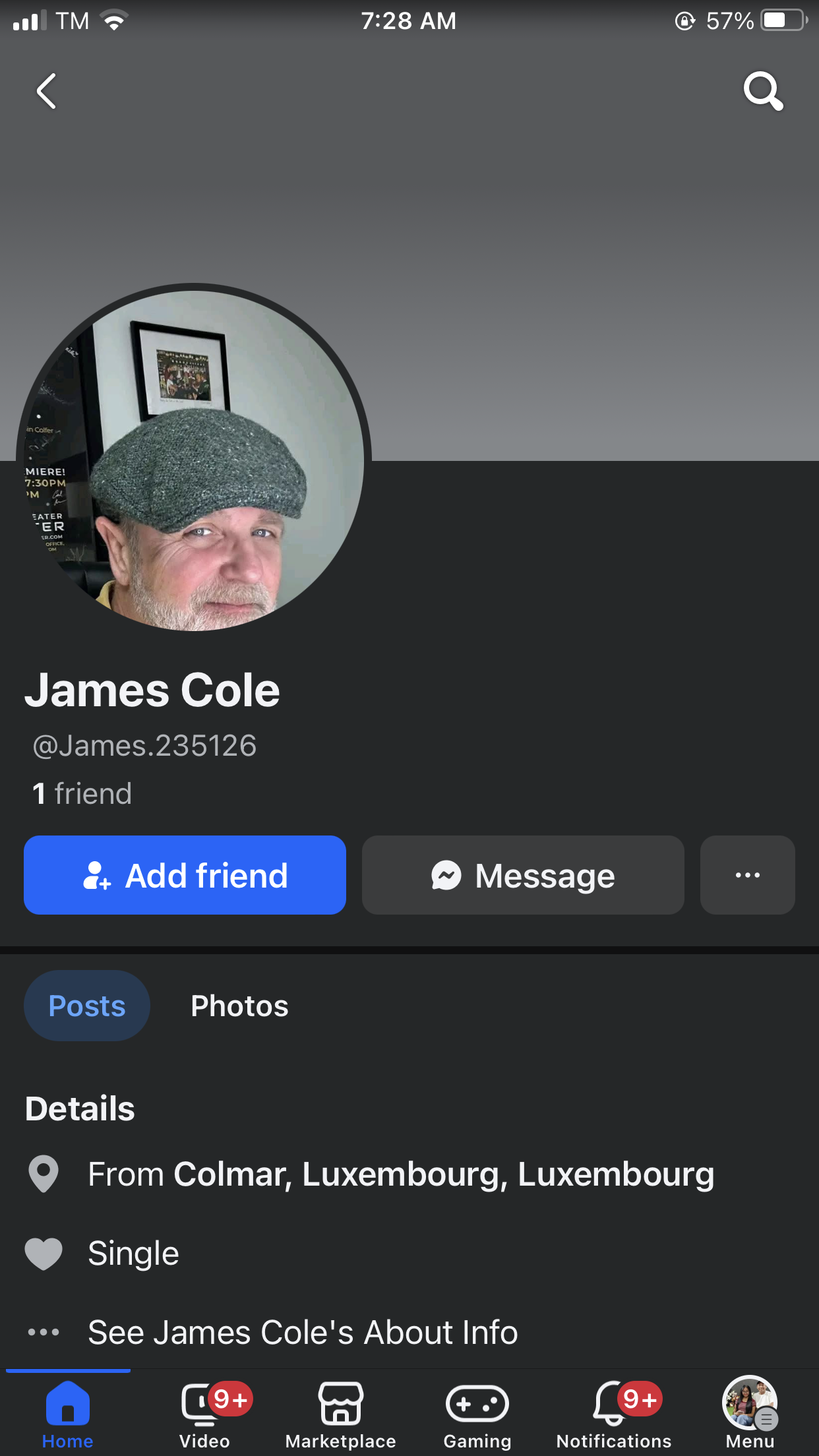Switch to the Photos tab
The image size is (819, 1456).
coord(239,1006)
